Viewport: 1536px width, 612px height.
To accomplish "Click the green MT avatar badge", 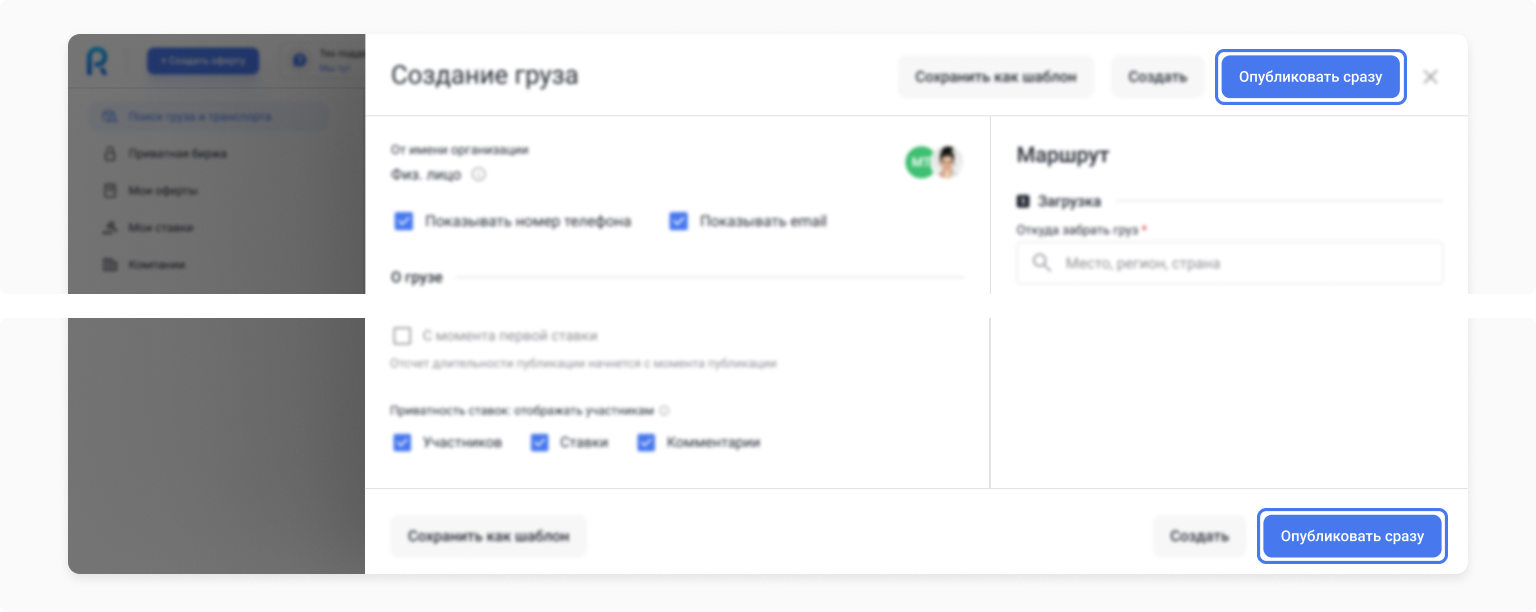I will 919,162.
